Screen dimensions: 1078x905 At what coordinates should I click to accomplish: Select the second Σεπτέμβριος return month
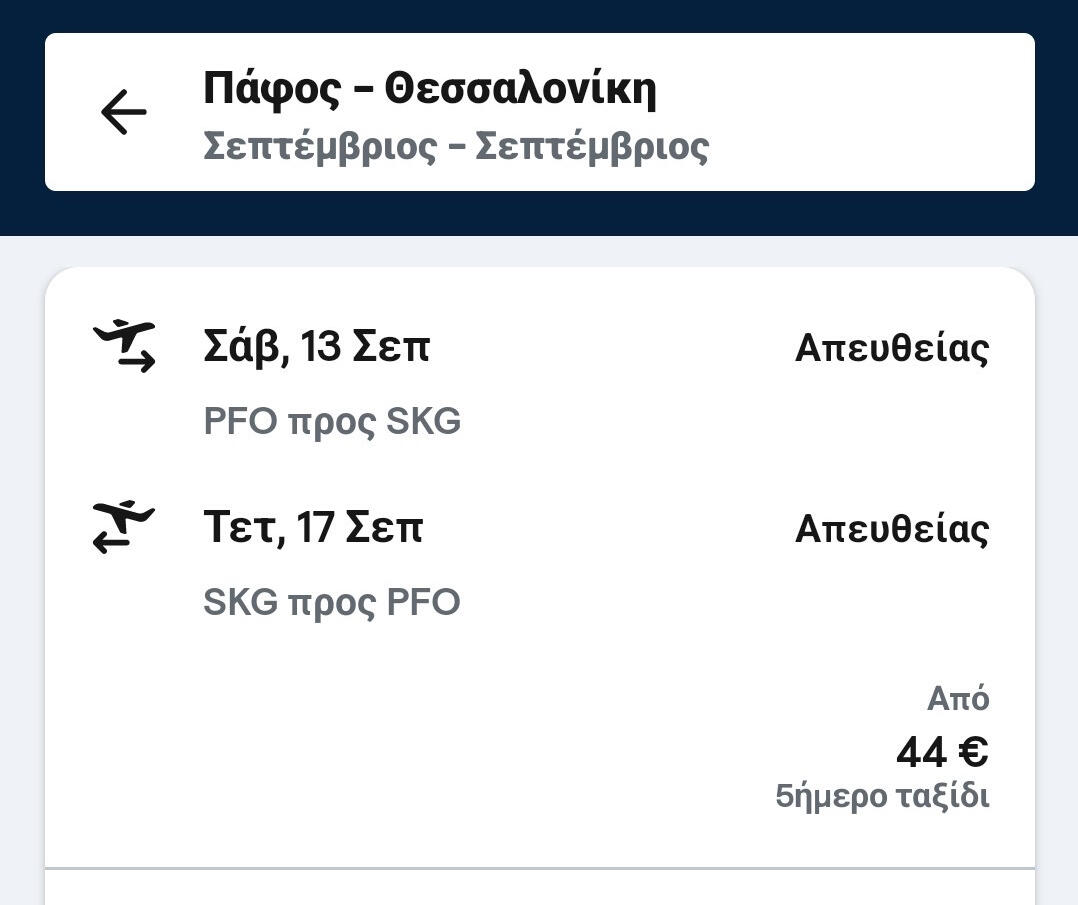tap(592, 146)
